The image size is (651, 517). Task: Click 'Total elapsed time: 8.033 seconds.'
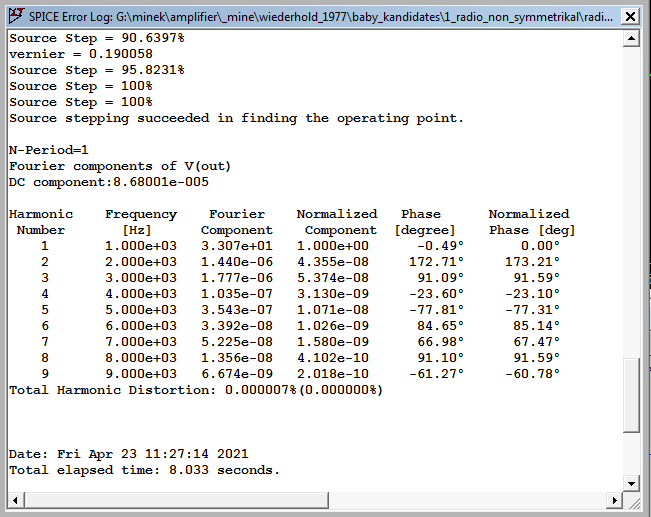[144, 470]
